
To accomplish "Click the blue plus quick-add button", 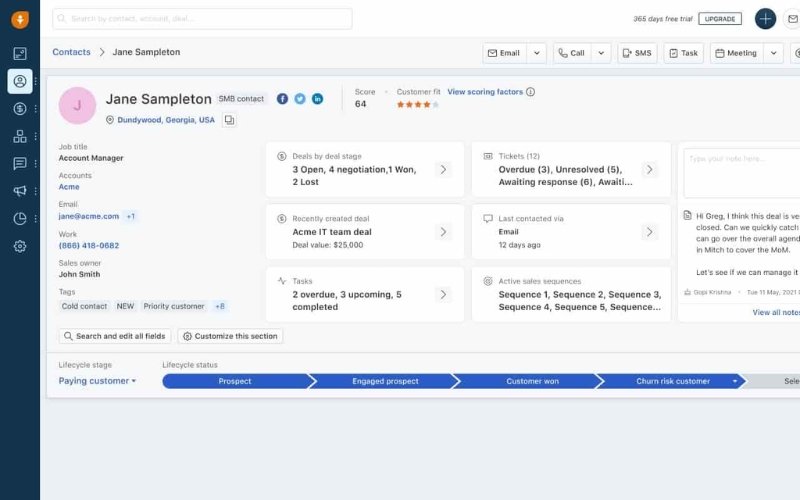I will tap(765, 19).
